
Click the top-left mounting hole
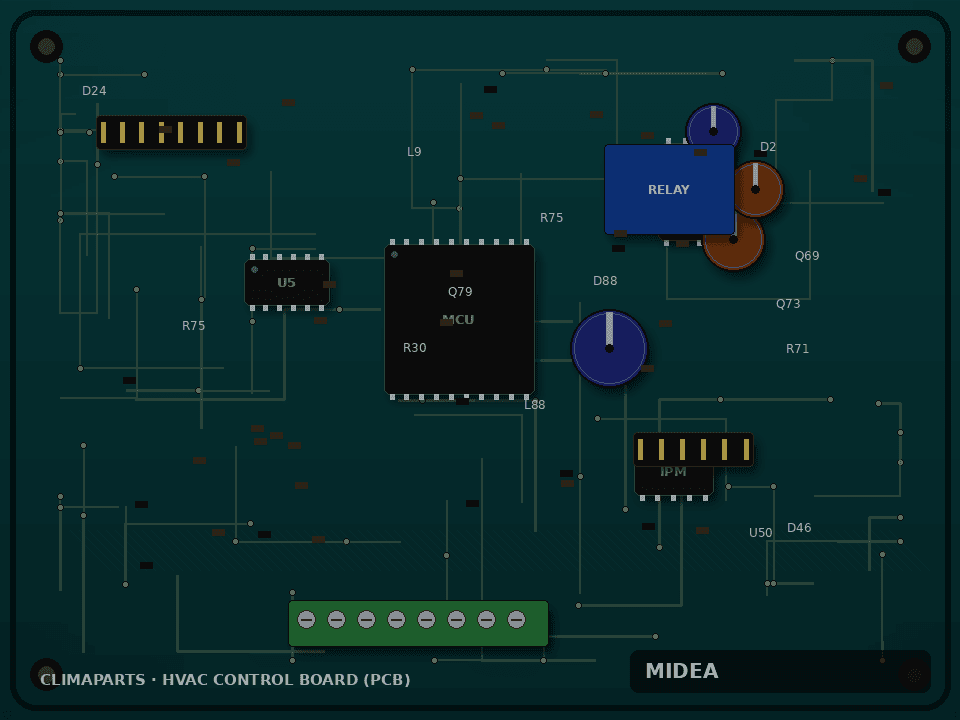pos(47,47)
